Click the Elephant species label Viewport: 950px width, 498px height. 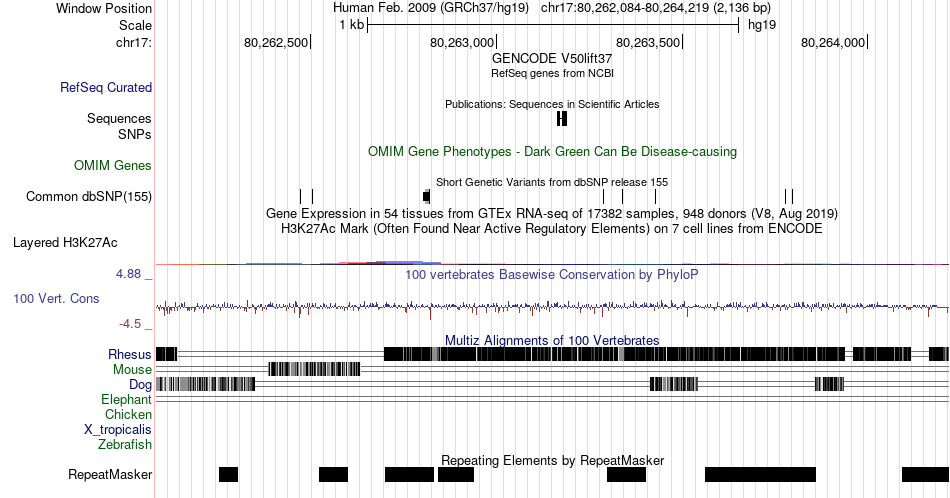tap(126, 399)
